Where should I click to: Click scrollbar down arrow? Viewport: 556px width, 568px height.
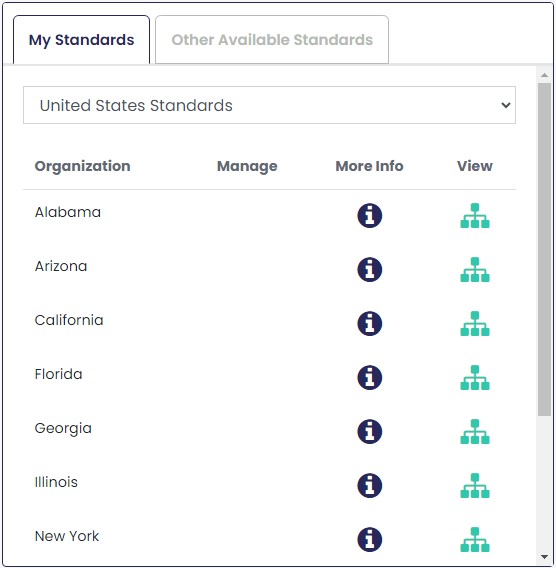(x=544, y=556)
